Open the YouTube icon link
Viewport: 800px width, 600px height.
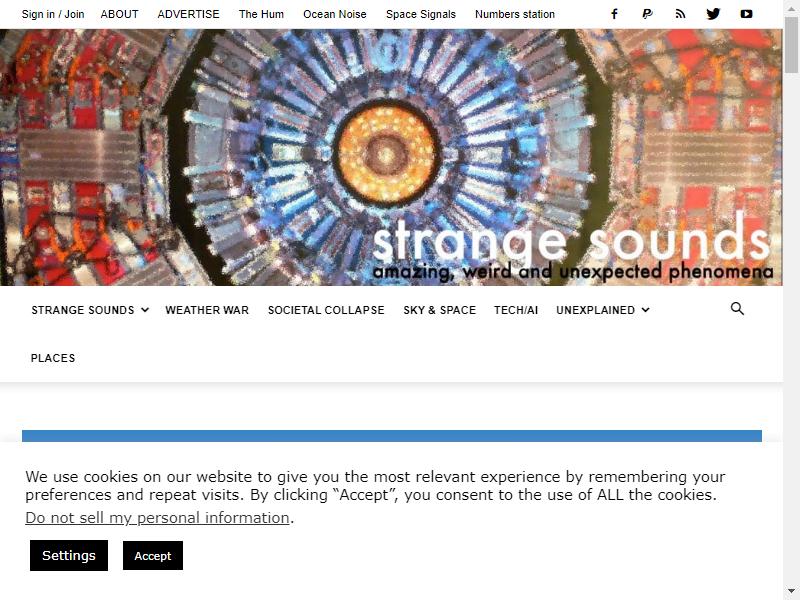coord(746,14)
